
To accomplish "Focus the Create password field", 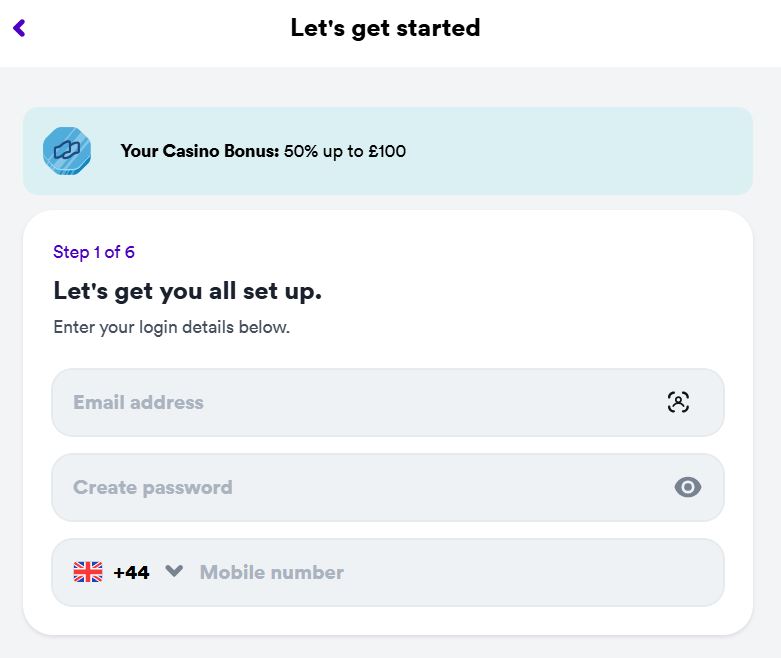I will click(388, 488).
